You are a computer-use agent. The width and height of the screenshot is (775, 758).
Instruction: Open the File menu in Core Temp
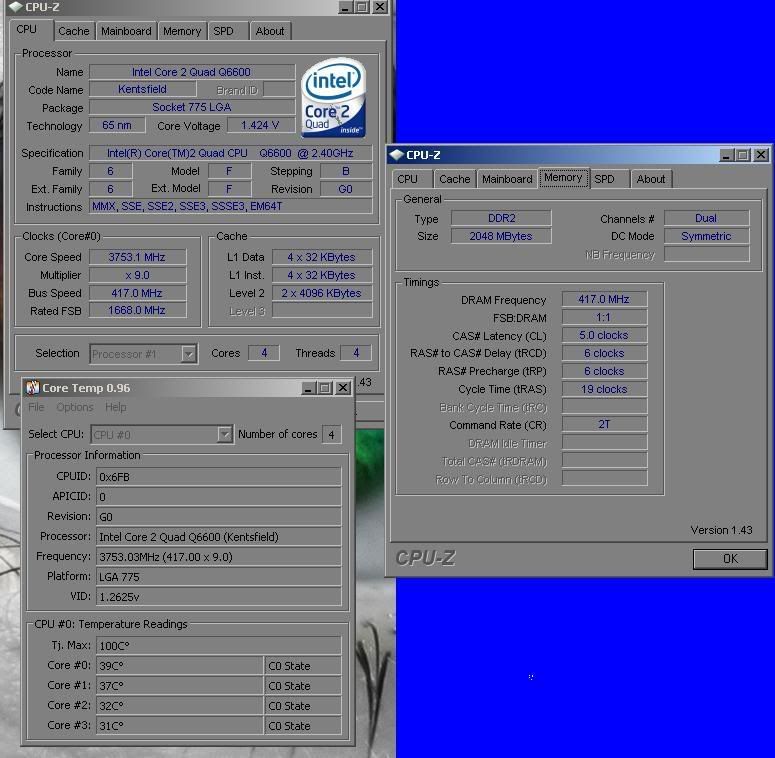pyautogui.click(x=36, y=407)
